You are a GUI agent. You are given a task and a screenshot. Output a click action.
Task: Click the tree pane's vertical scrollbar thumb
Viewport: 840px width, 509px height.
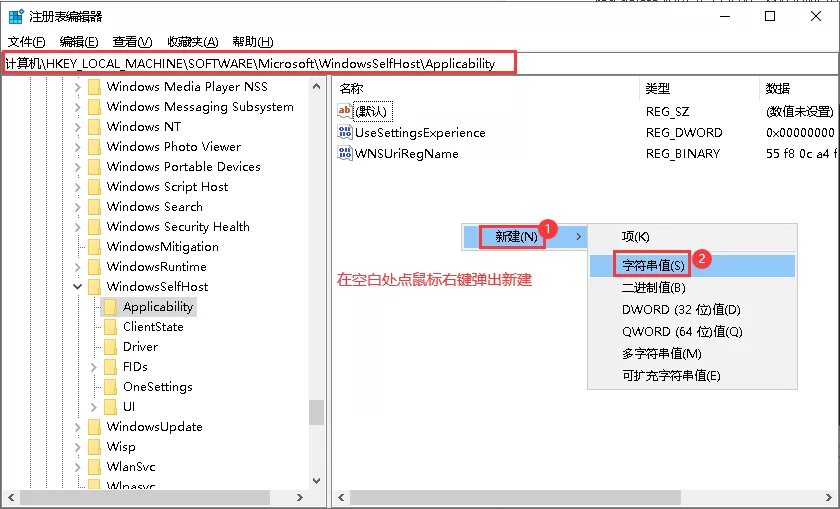317,413
